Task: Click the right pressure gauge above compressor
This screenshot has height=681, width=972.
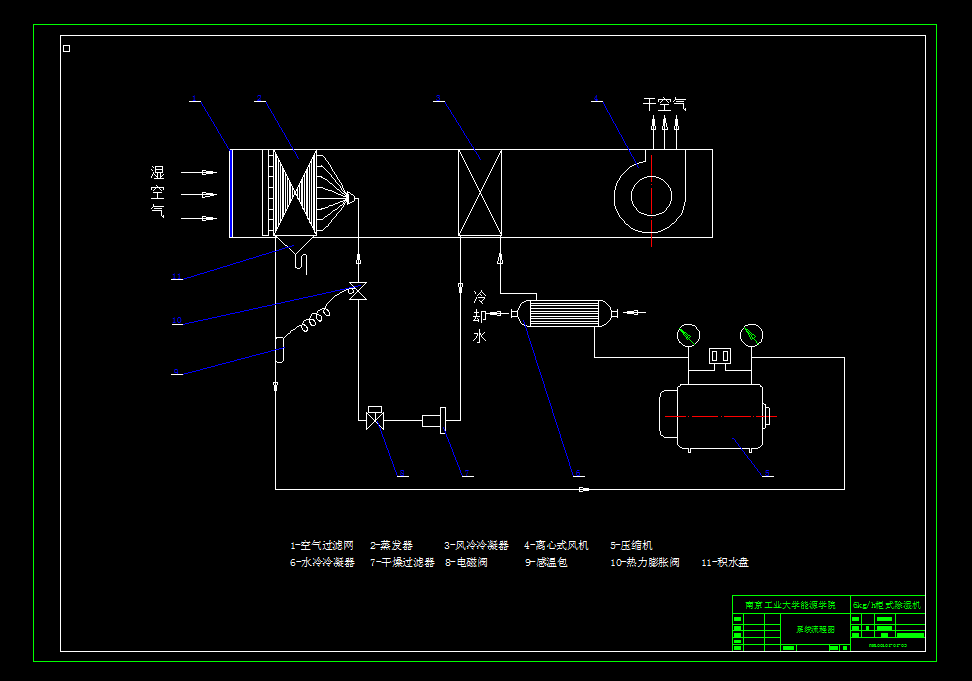Action: pyautogui.click(x=751, y=336)
